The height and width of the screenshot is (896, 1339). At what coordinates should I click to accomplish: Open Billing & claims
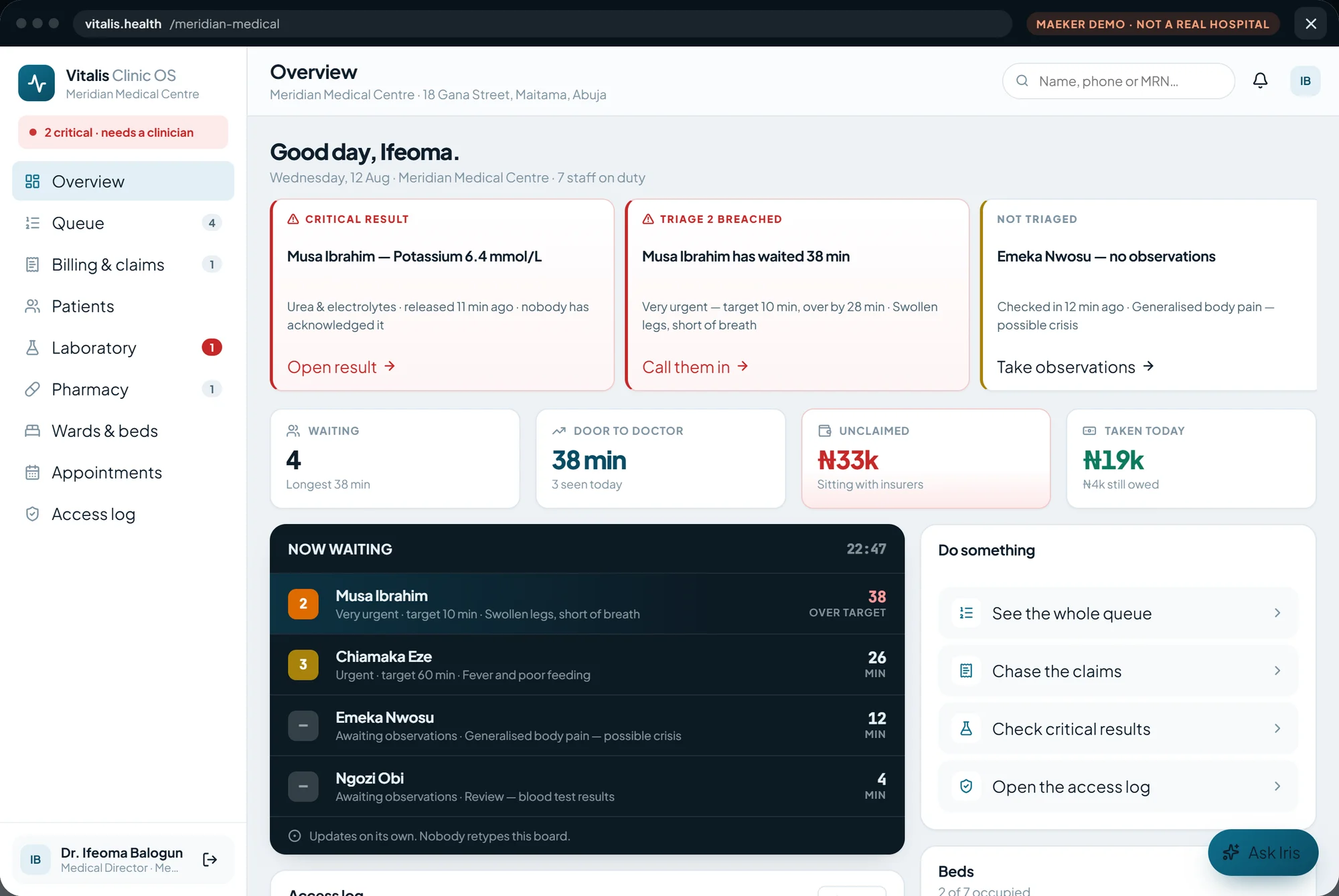123,264
